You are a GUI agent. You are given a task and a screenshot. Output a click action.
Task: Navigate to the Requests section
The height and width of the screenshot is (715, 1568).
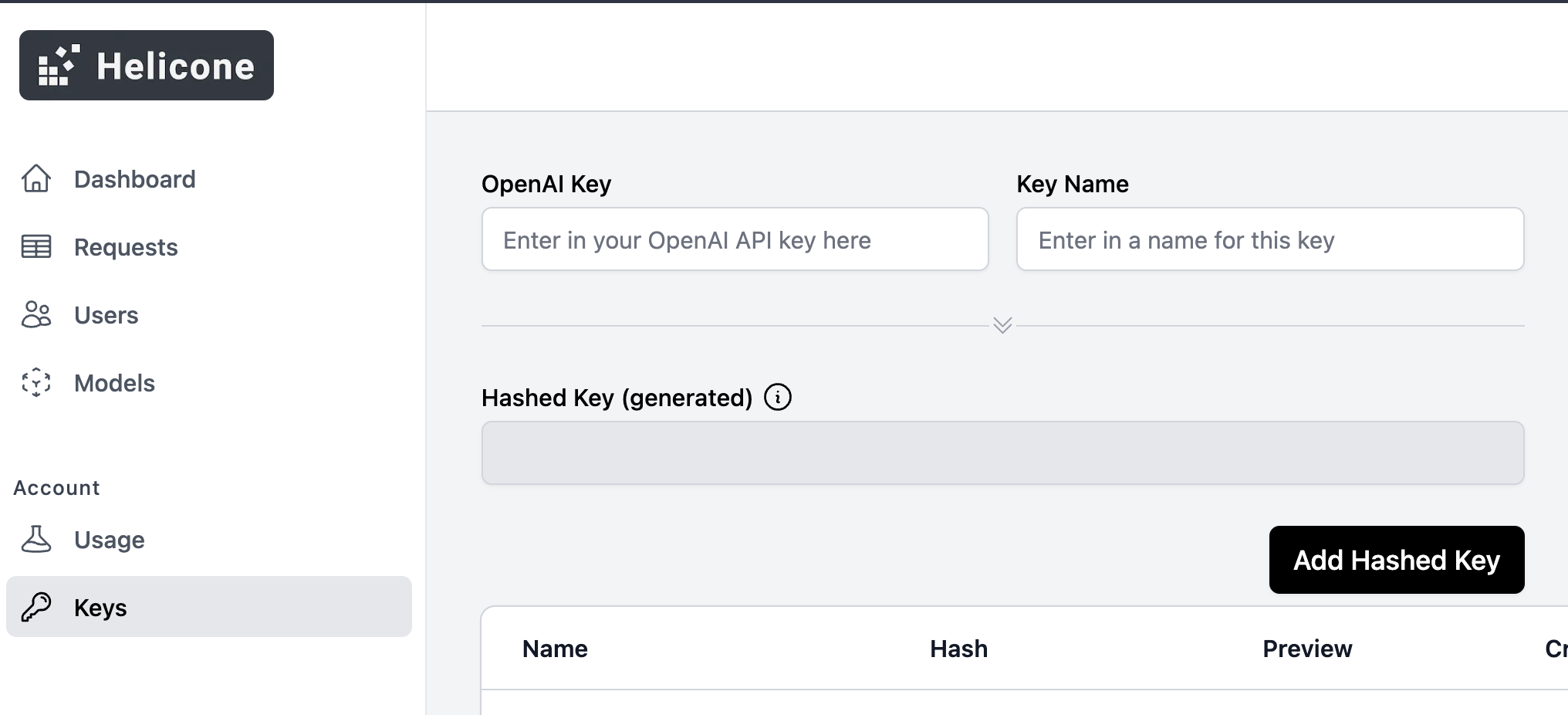point(126,246)
